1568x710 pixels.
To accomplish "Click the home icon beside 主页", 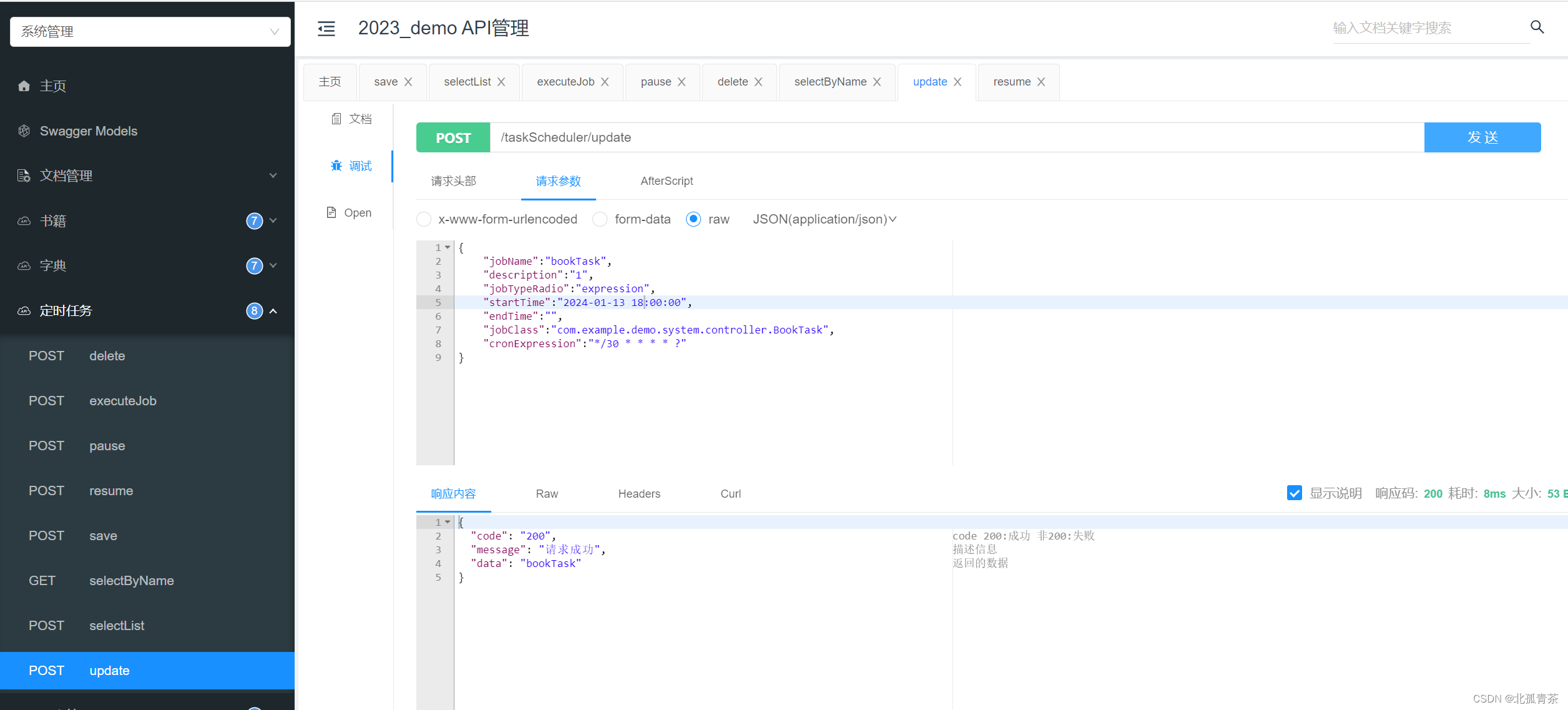I will (x=24, y=86).
